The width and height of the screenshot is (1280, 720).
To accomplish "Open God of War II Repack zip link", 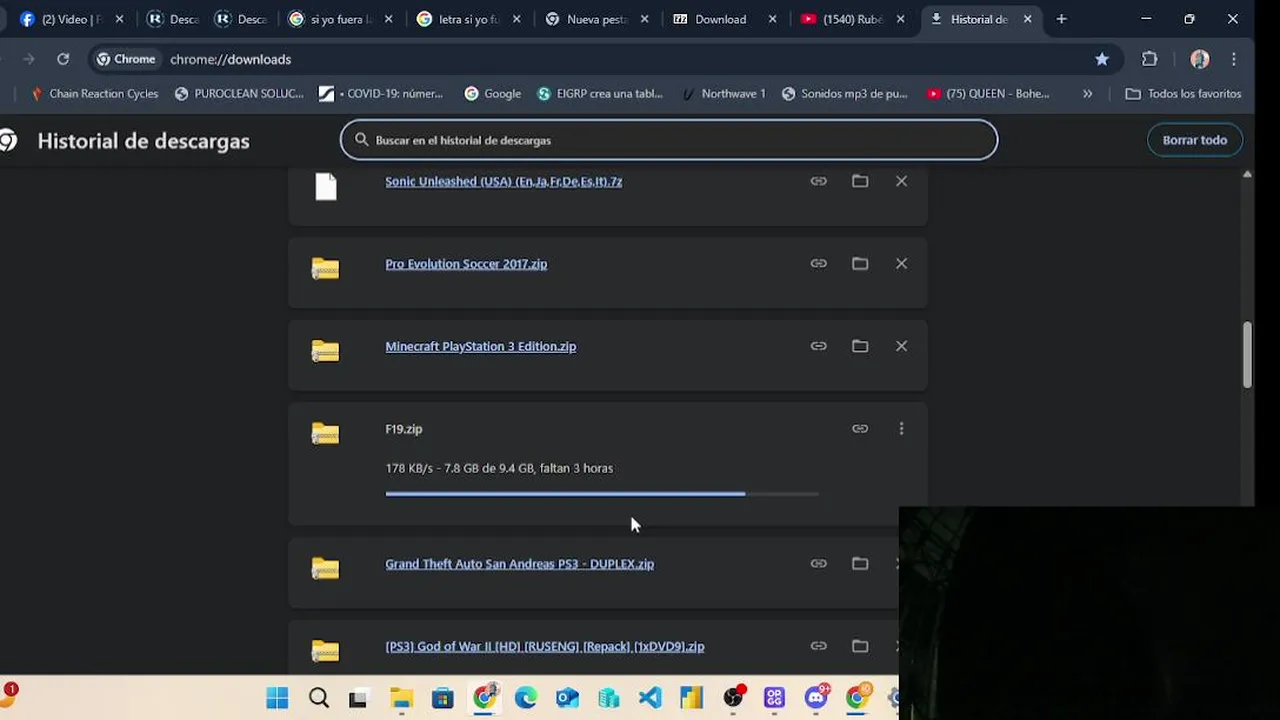I will (x=545, y=646).
